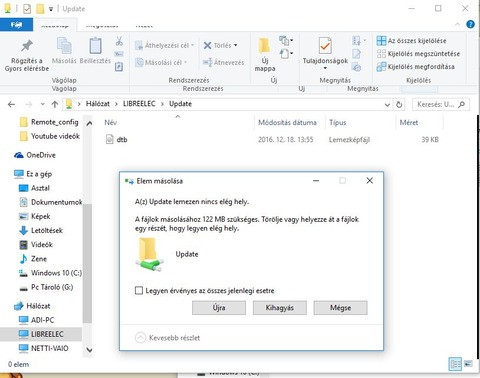Image resolution: width=480 pixels, height=378 pixels.
Task: Create a new folder with Új mappa
Action: [x=265, y=54]
